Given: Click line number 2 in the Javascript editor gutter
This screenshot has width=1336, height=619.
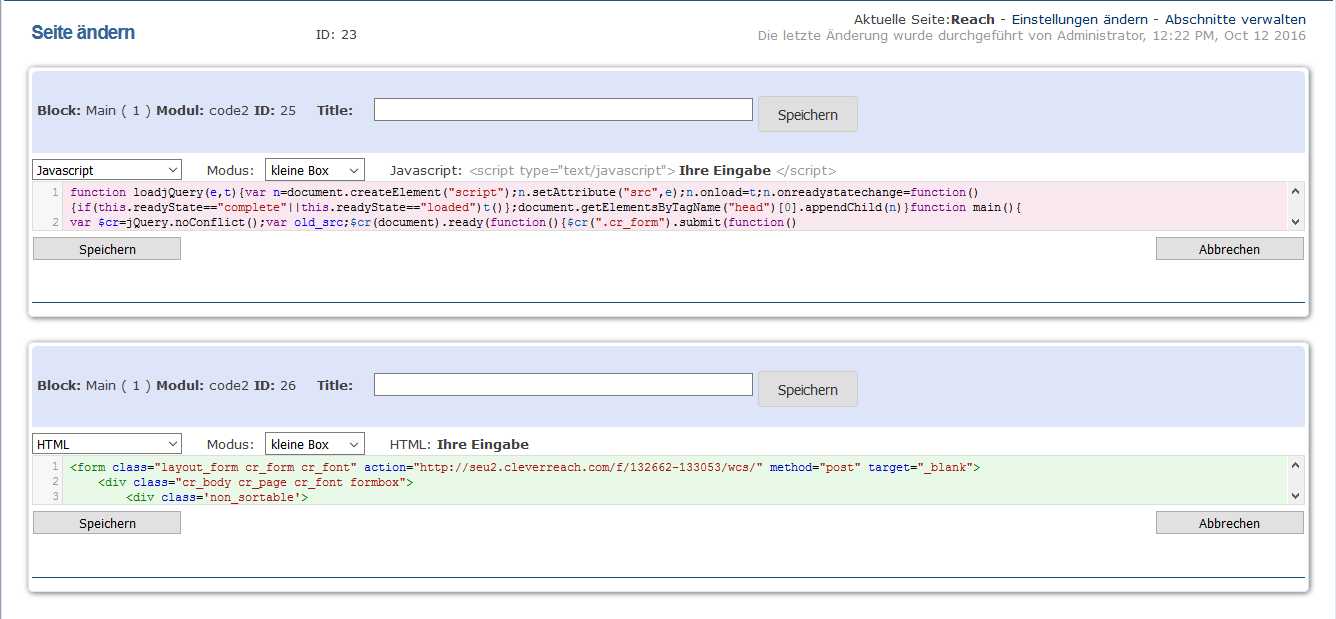Looking at the screenshot, I should click(55, 222).
